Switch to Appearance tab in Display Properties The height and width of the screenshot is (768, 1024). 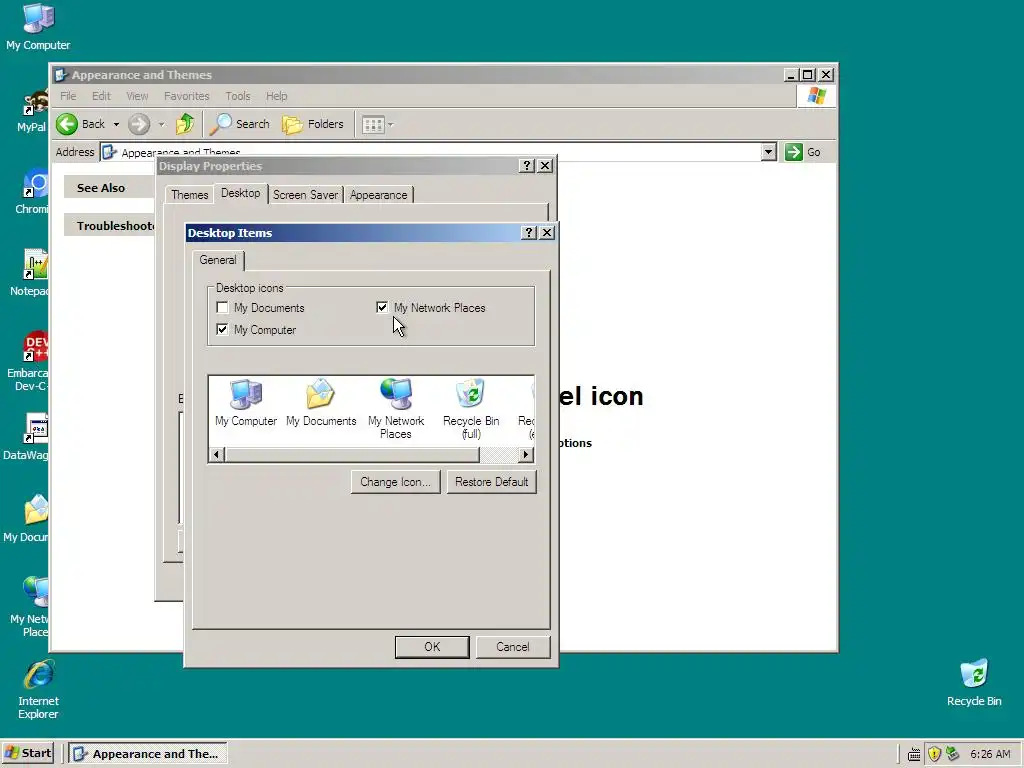coord(378,195)
